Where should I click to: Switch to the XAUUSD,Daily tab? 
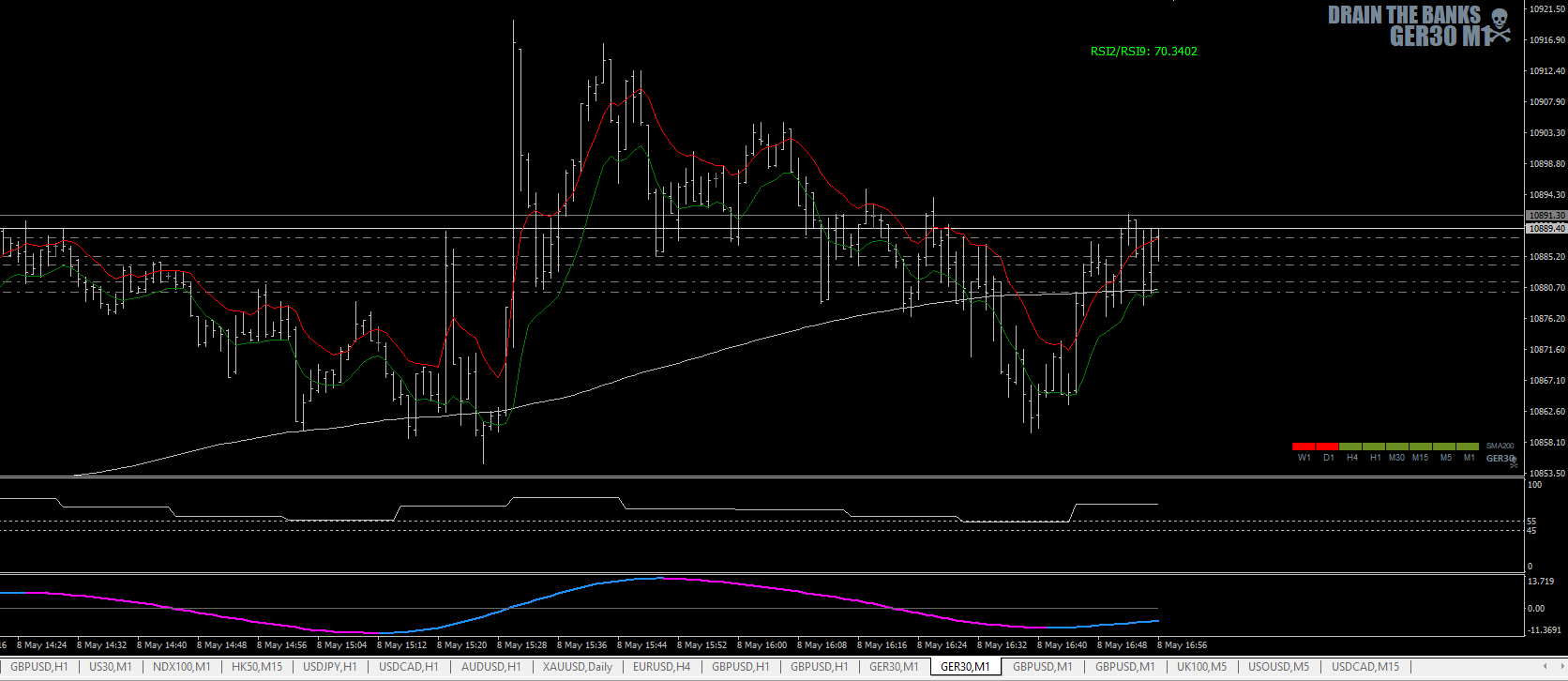(x=577, y=667)
